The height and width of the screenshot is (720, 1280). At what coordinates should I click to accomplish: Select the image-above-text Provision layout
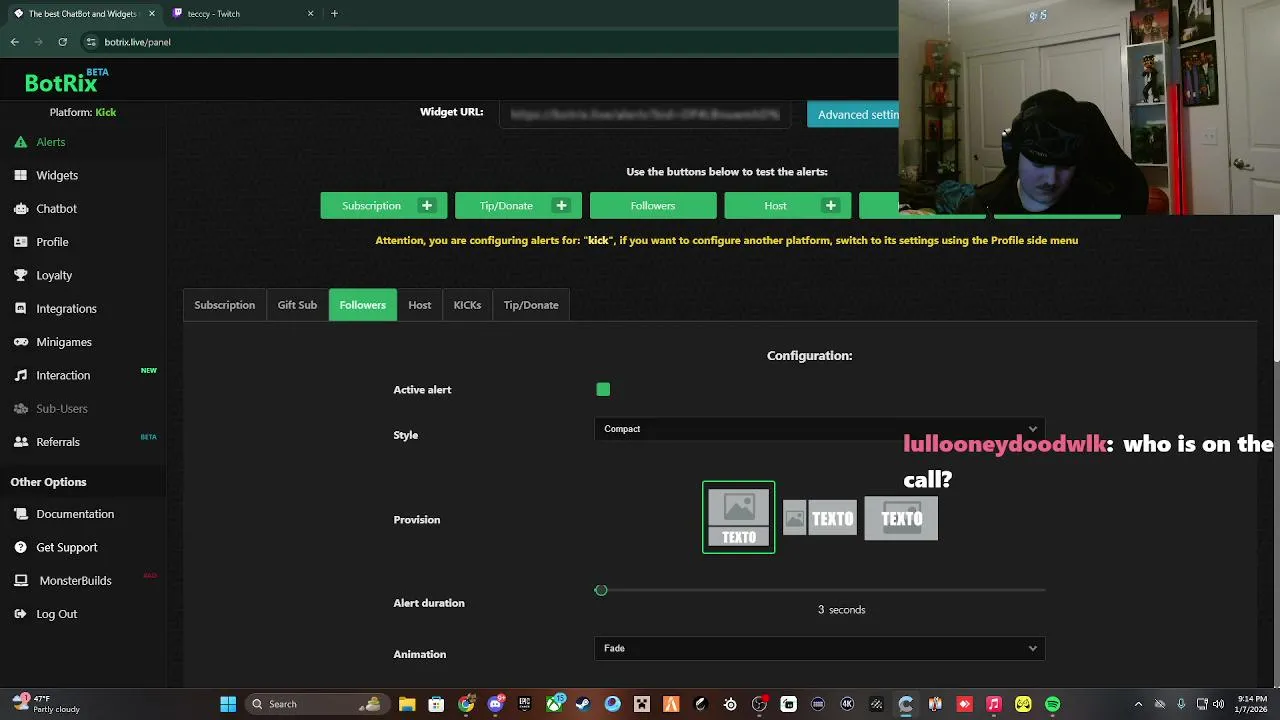739,517
